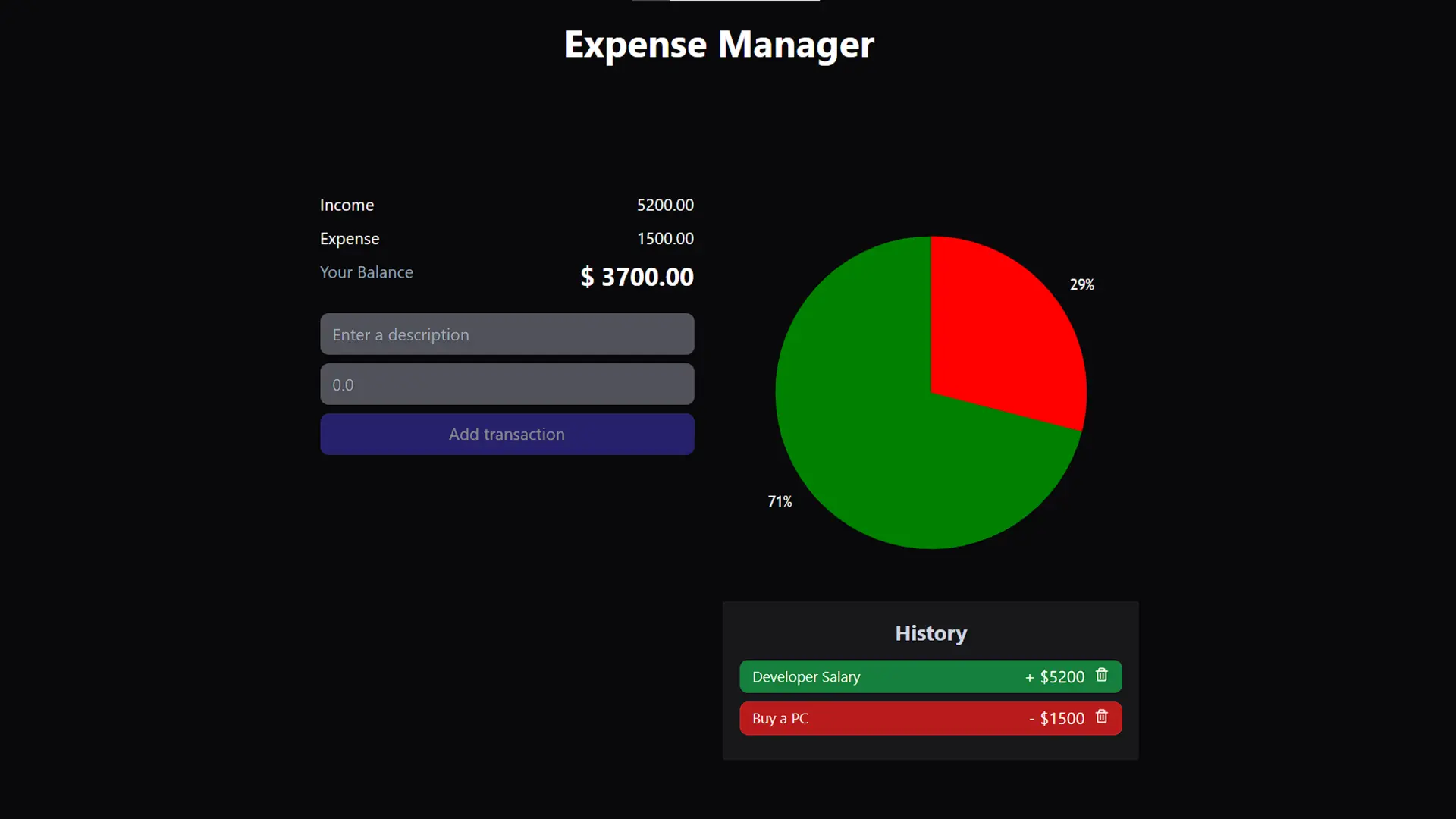Click the Your Balance label
Viewport: 1456px width, 819px height.
click(x=366, y=272)
